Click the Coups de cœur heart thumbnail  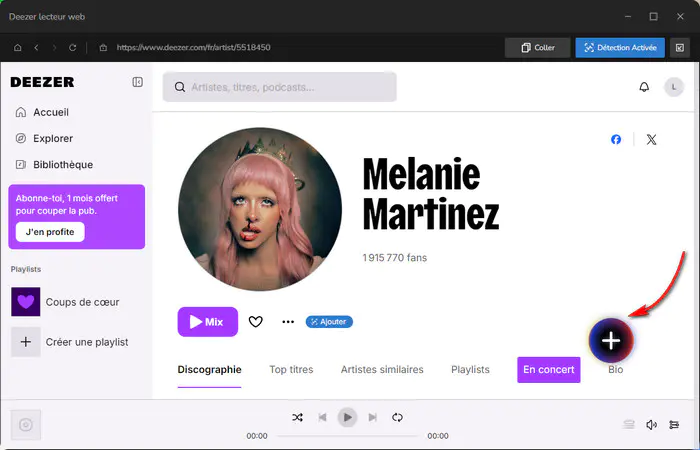tap(25, 302)
